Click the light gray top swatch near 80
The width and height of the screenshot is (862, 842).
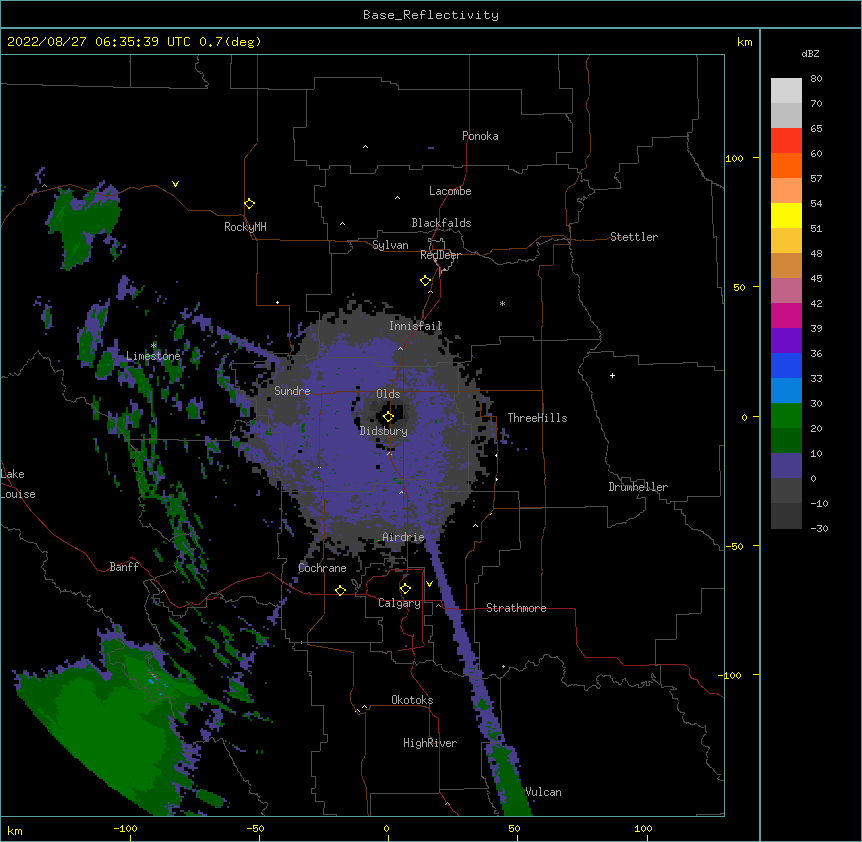click(x=786, y=91)
